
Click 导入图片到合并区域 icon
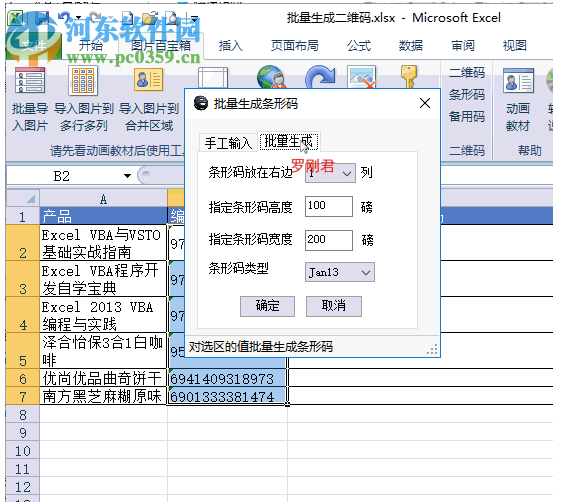(149, 79)
